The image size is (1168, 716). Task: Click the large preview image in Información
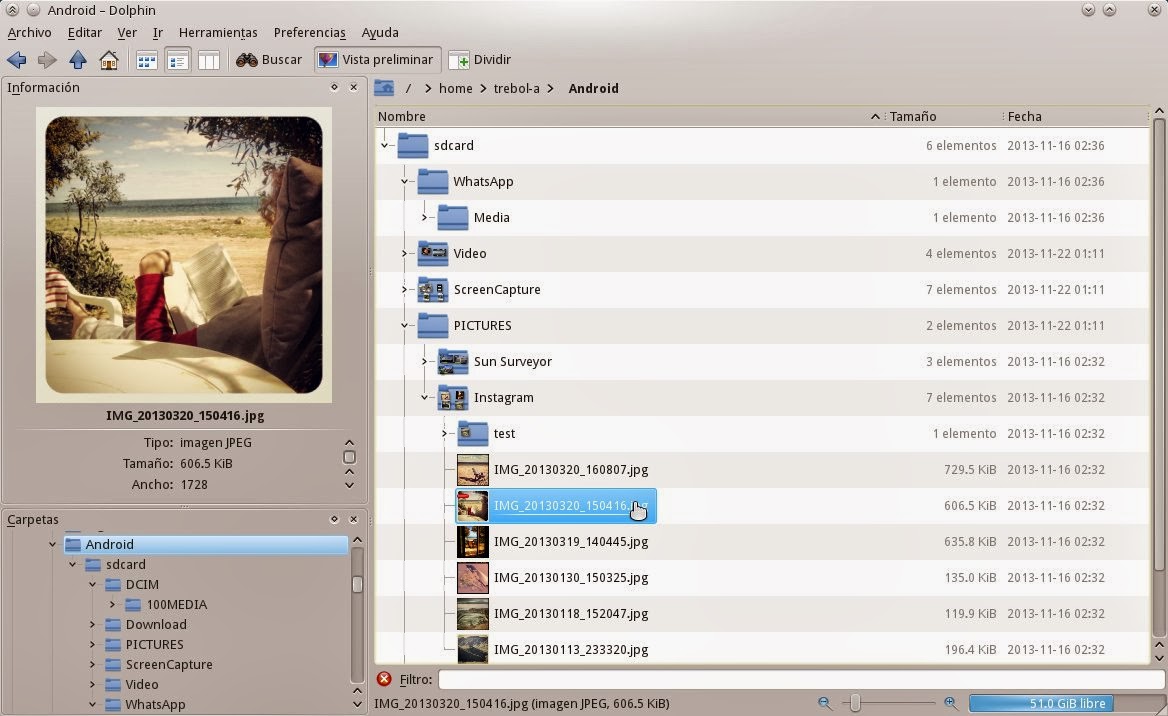click(184, 255)
